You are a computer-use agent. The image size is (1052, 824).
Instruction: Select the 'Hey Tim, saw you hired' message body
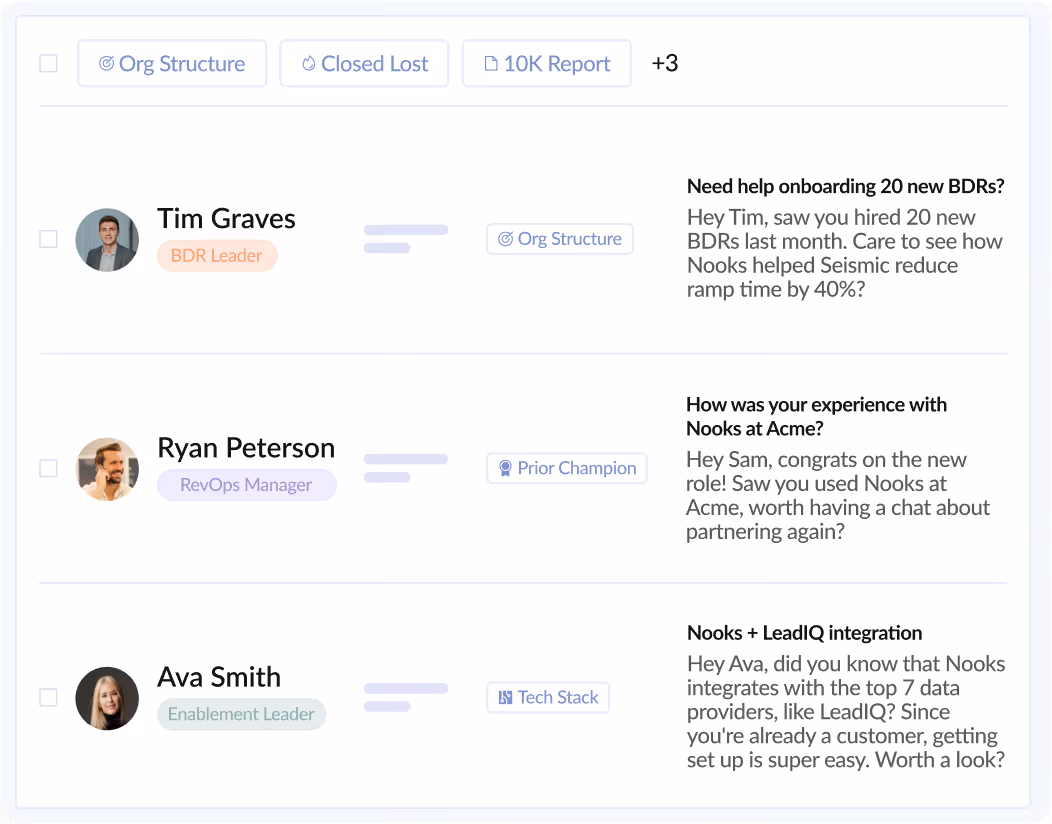pyautogui.click(x=845, y=254)
